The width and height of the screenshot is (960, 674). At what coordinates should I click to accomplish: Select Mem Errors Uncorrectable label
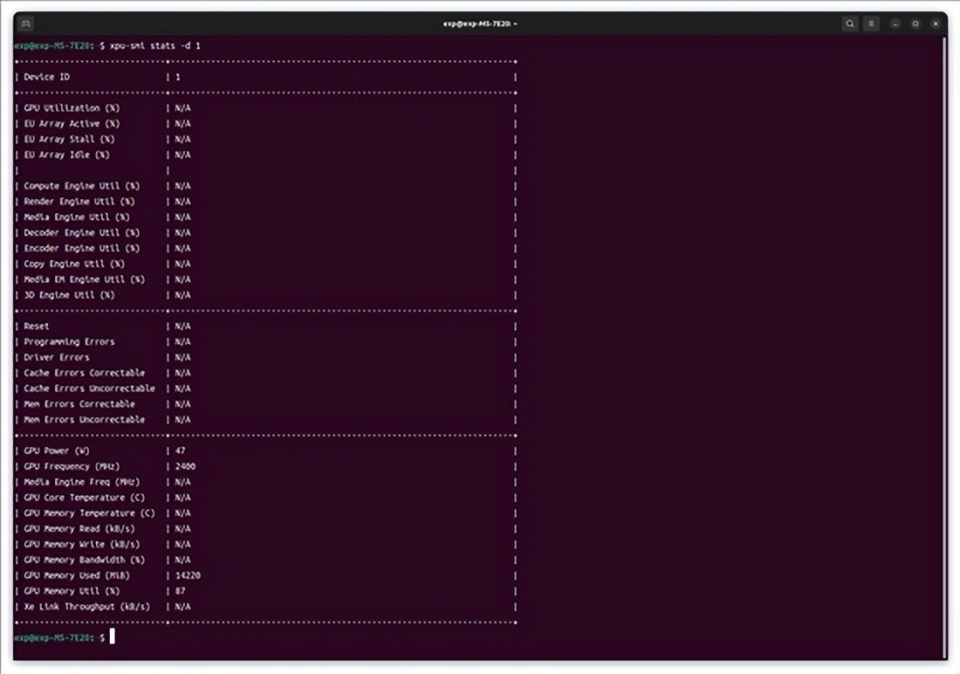tap(84, 420)
